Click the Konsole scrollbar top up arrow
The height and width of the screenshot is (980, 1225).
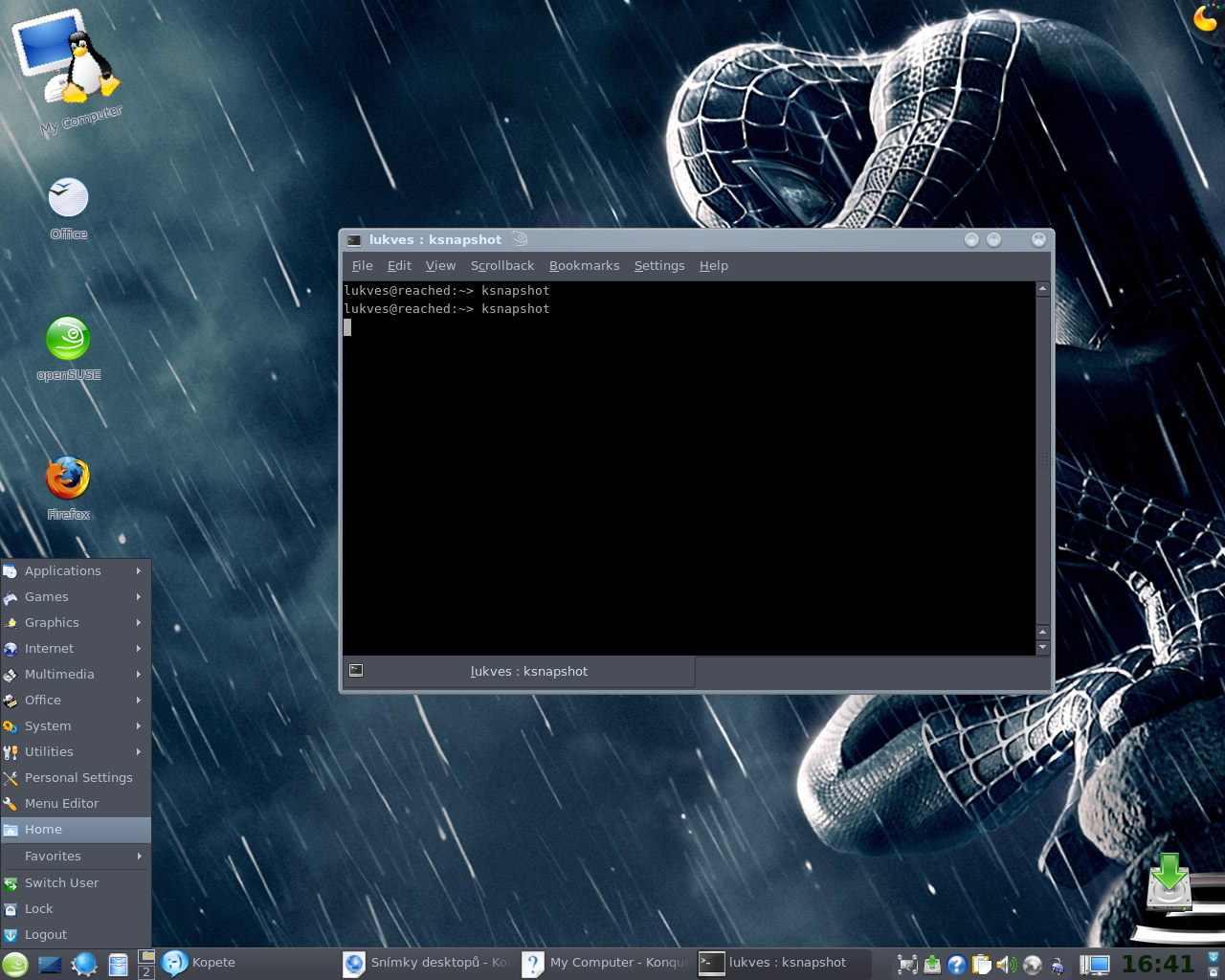pos(1043,289)
